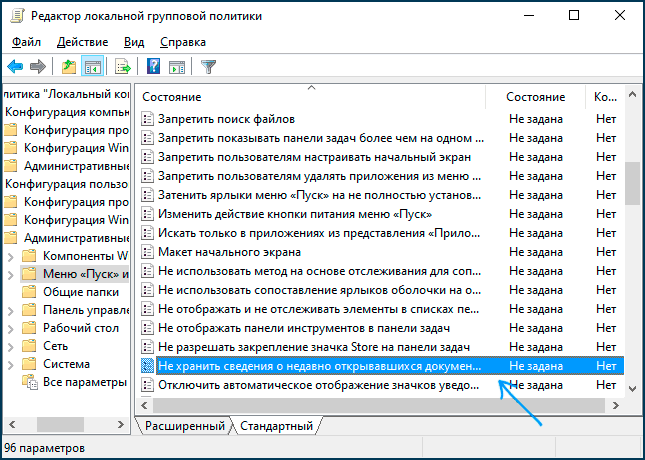Click the icon beside "Отключить автоматическое отображение значков"
The image size is (645, 460).
[x=147, y=385]
